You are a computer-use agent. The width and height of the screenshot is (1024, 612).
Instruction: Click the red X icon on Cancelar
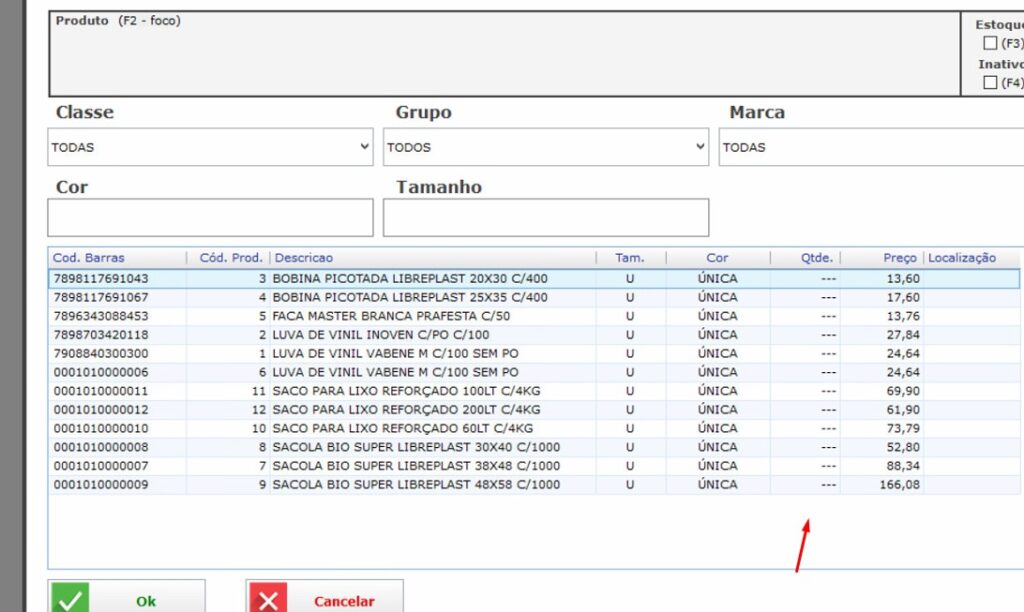tap(267, 599)
